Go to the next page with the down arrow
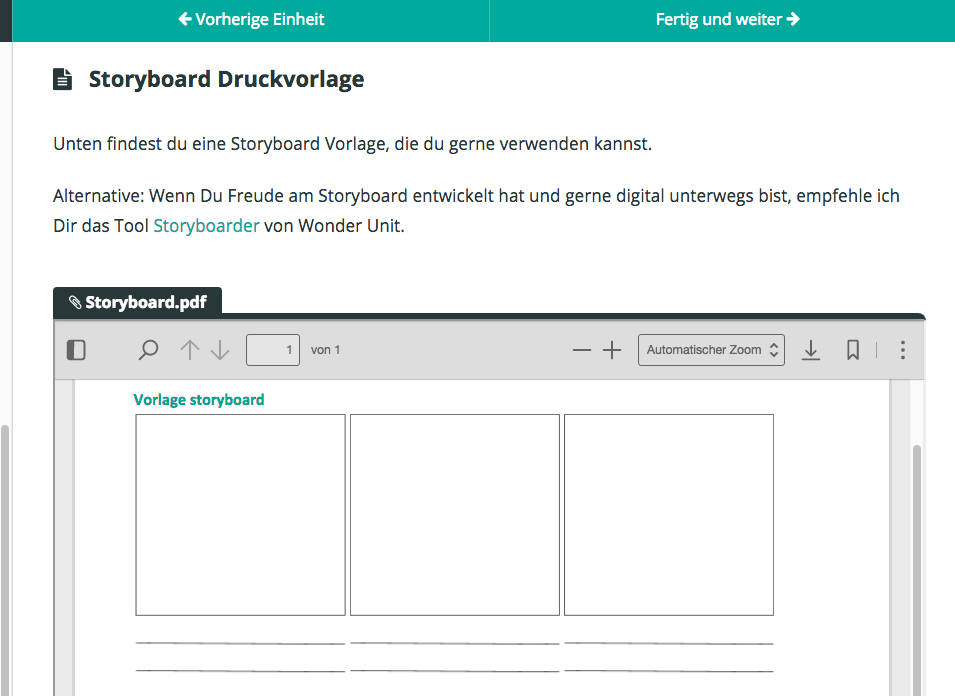 click(219, 350)
